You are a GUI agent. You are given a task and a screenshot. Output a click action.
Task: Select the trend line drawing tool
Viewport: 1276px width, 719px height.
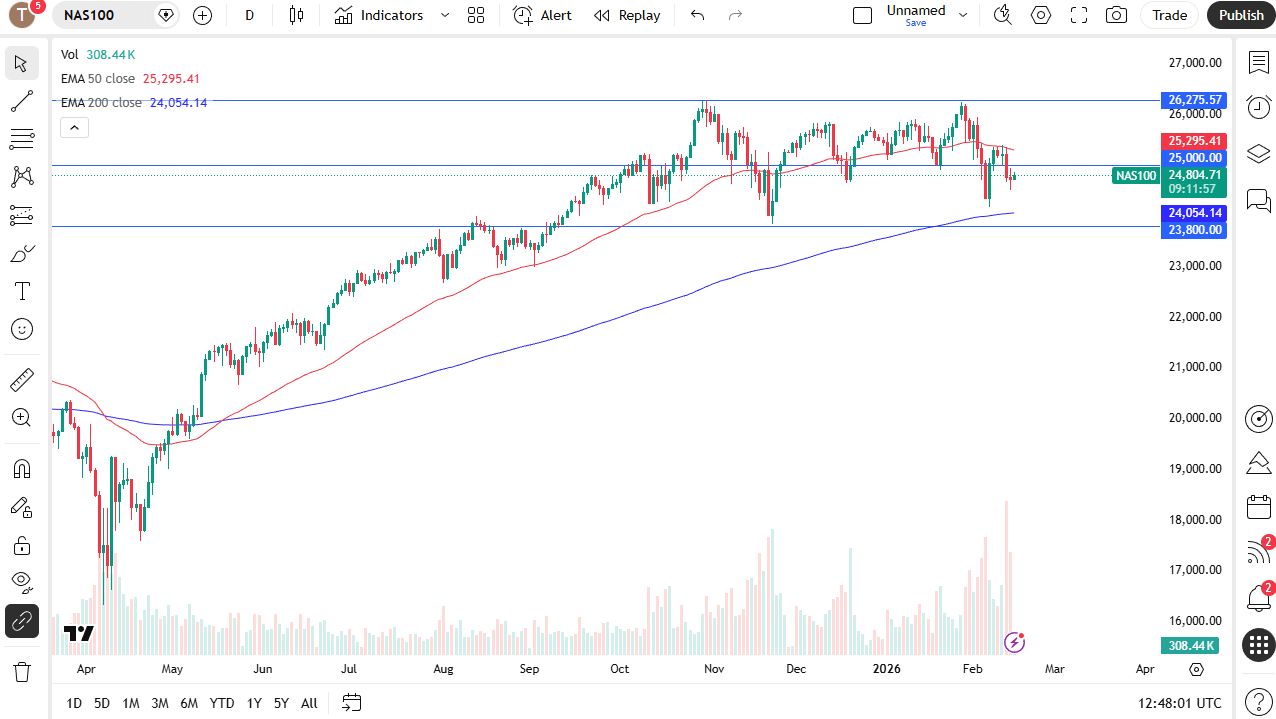point(21,101)
